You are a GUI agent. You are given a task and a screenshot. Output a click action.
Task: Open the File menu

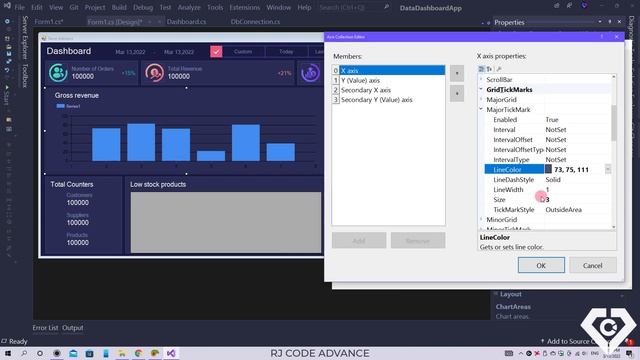[20, 7]
